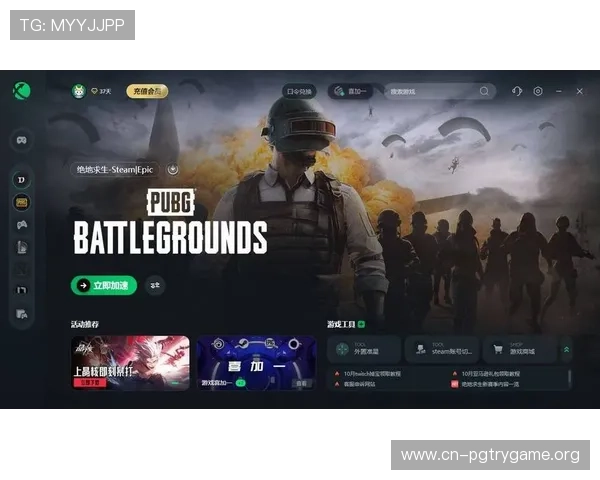The height and width of the screenshot is (480, 600).
Task: Click the diamond VIP 37天 indicator
Action: [x=101, y=91]
